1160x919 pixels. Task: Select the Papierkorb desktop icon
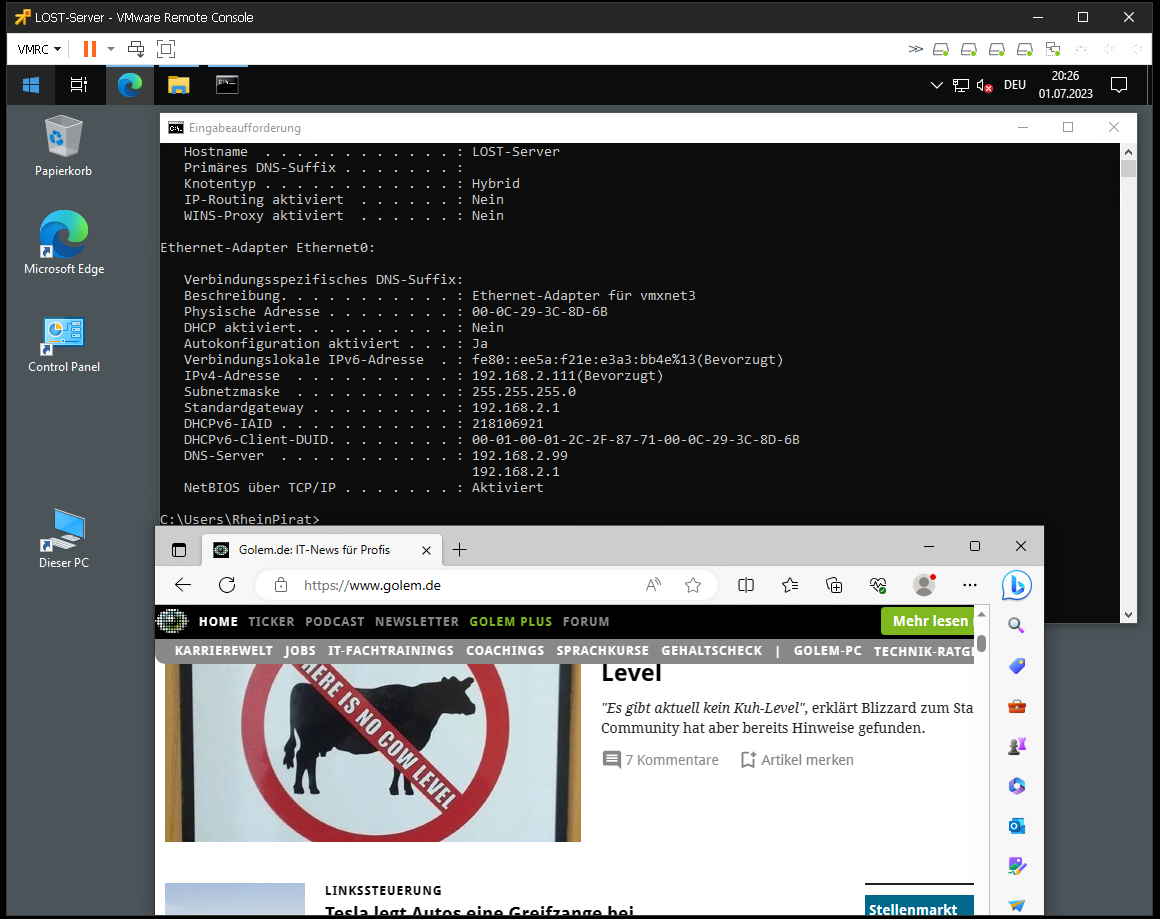64,146
